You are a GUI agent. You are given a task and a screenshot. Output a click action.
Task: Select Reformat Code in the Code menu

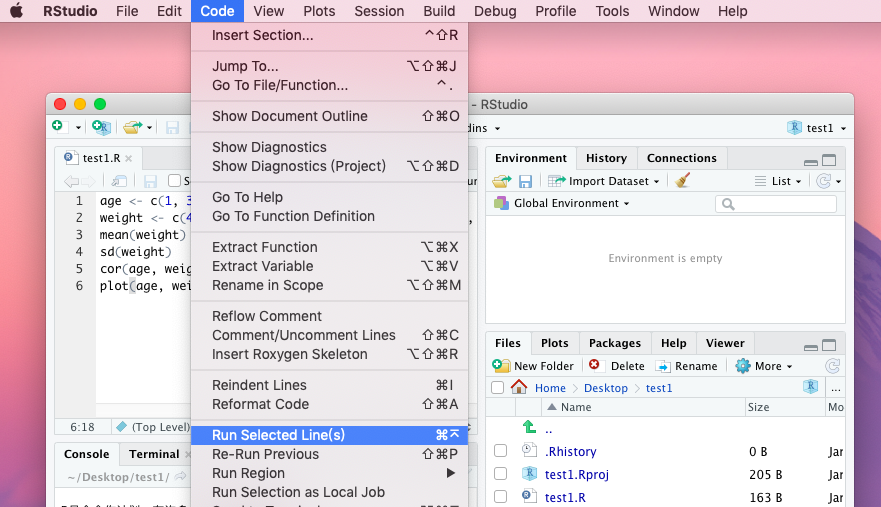pyautogui.click(x=330, y=404)
